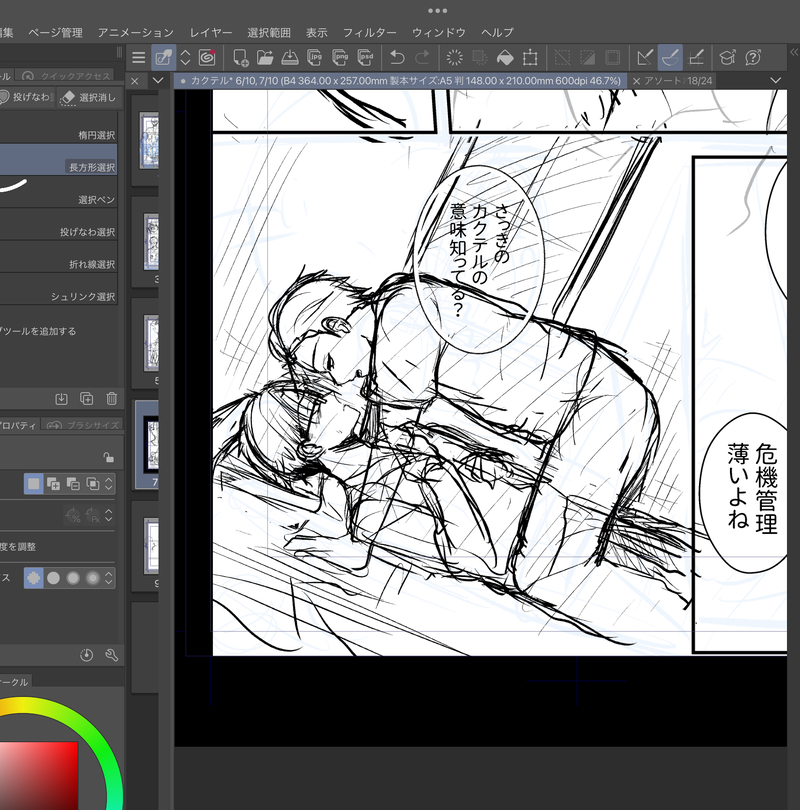Screen dimensions: 800x810
Task: Choose weak anti-aliasing option
Action: (53, 578)
